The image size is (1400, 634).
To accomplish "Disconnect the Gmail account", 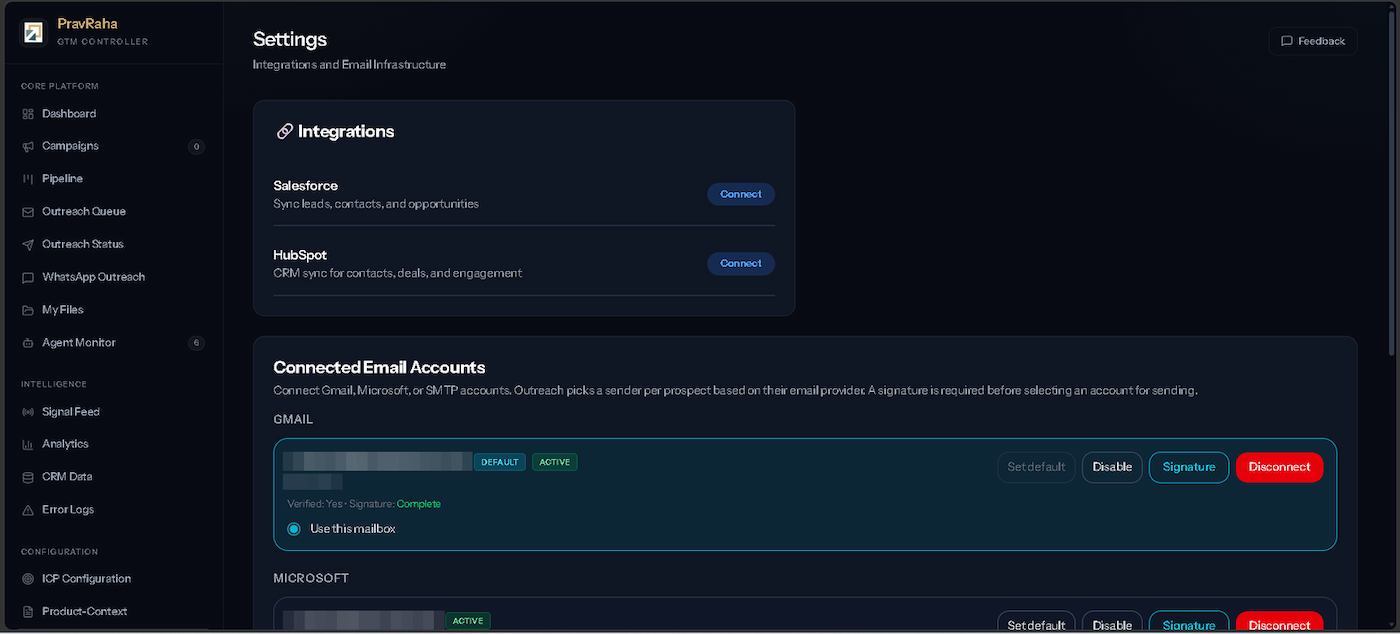I will [x=1279, y=467].
